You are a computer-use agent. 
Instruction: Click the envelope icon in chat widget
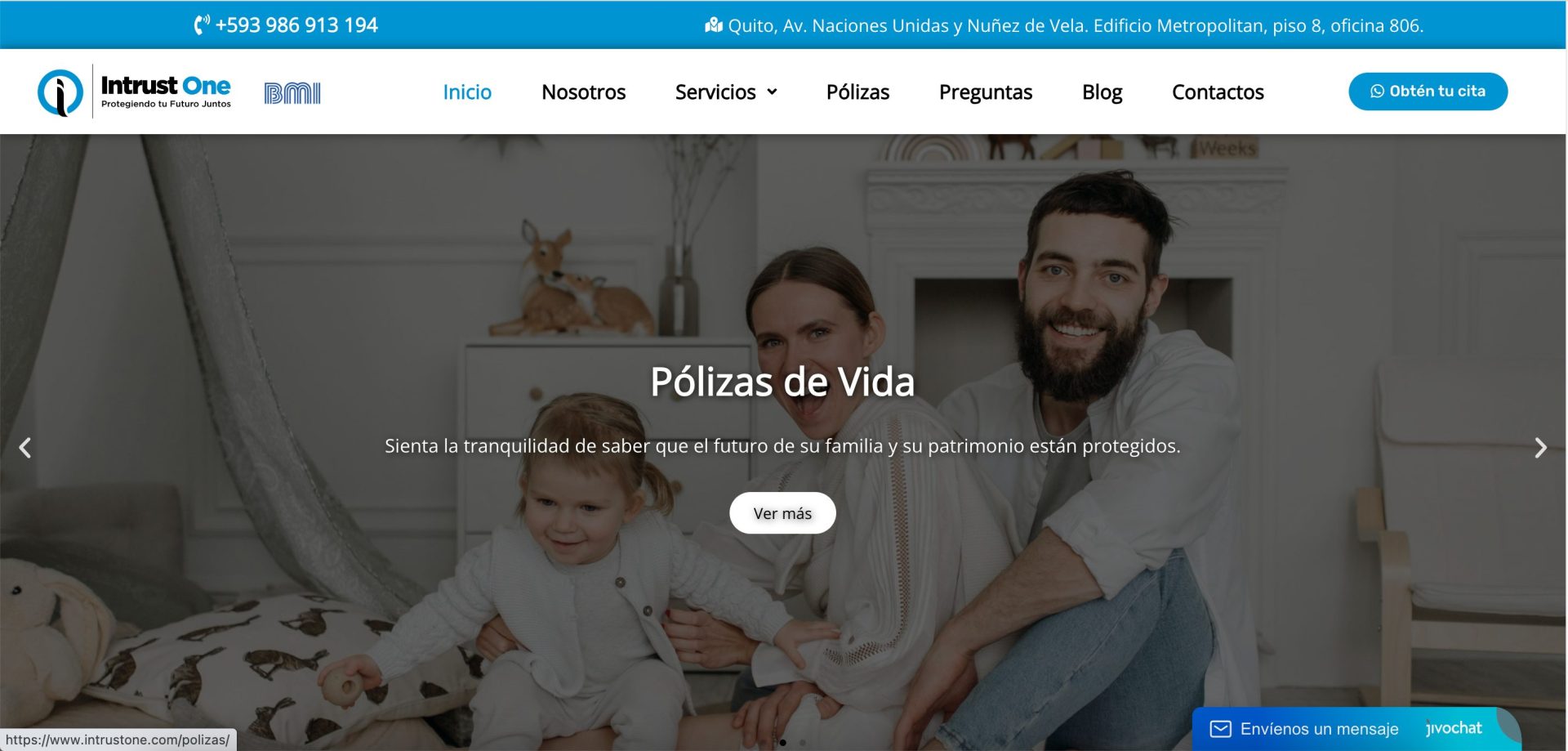click(1220, 729)
